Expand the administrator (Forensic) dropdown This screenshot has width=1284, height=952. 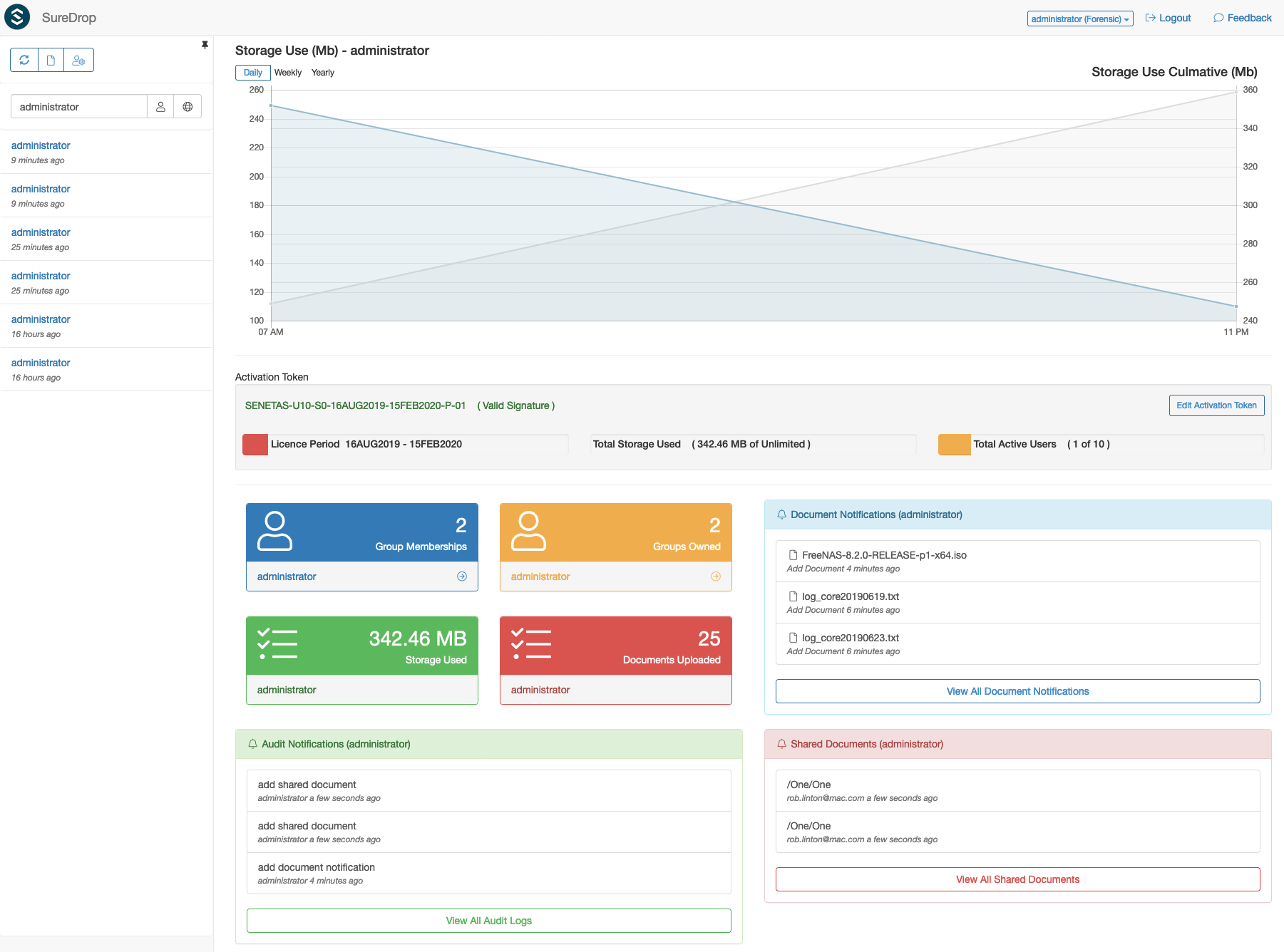(1080, 19)
